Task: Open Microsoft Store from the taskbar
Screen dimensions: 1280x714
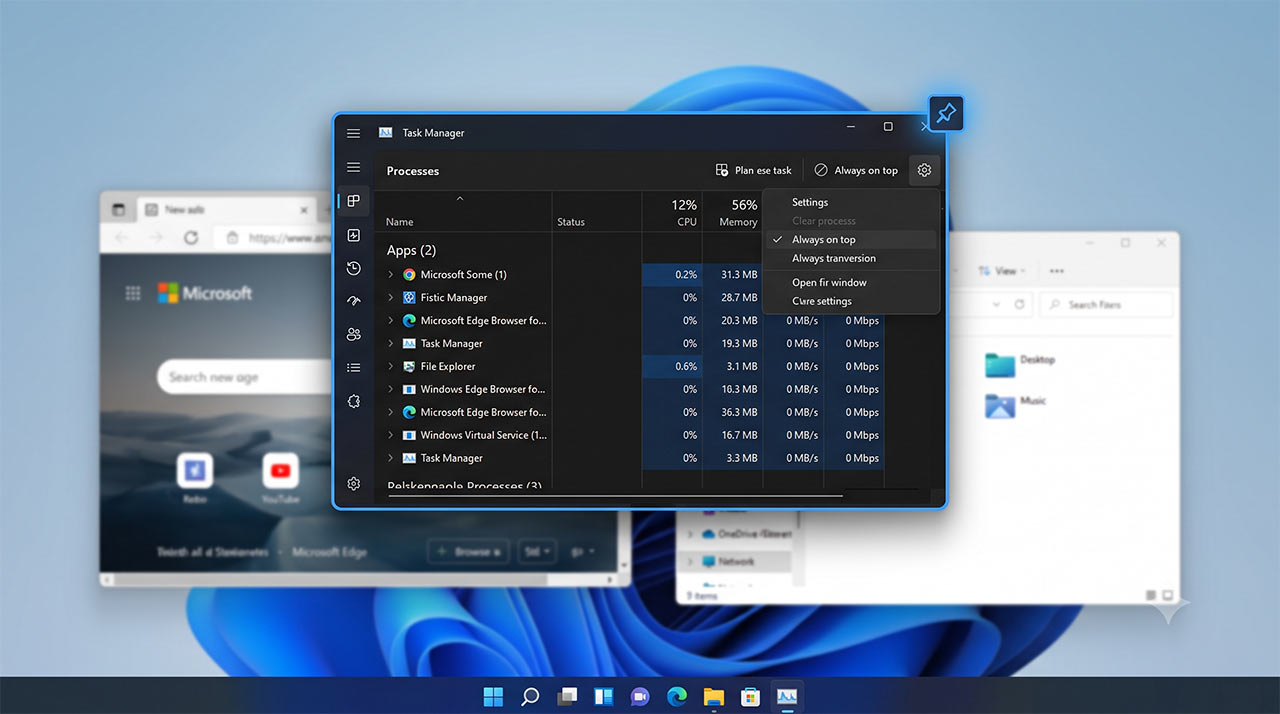Action: [750, 696]
